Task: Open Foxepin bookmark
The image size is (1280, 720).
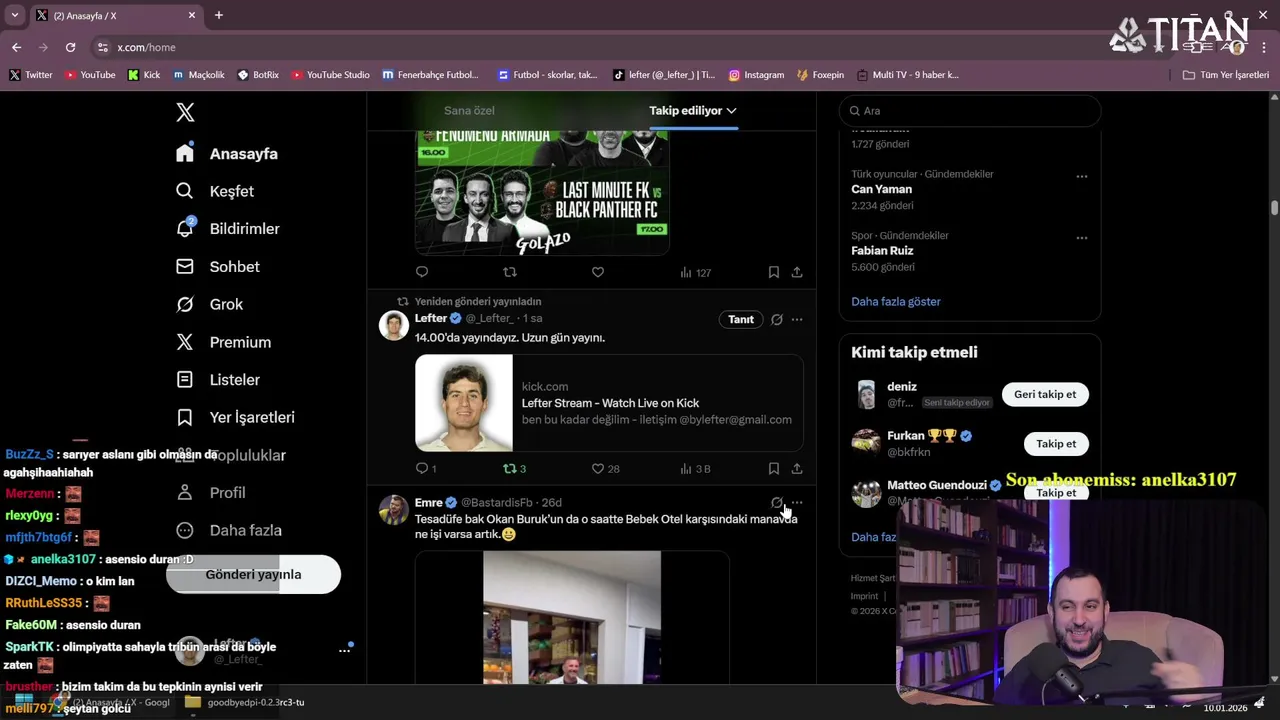Action: (821, 75)
